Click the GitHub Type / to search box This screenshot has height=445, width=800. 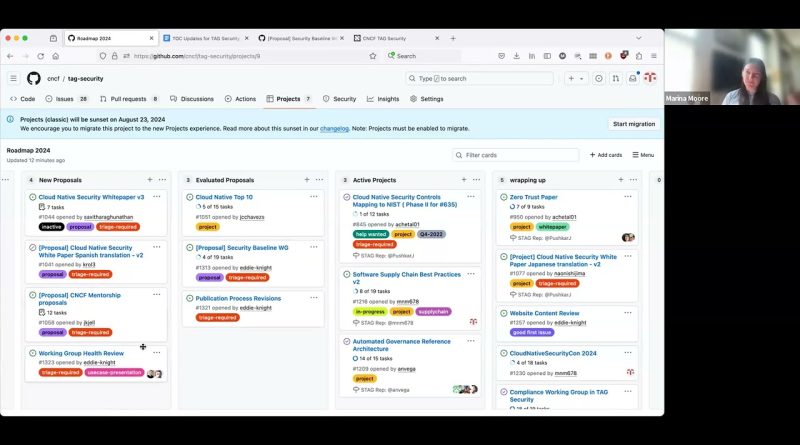(x=480, y=79)
